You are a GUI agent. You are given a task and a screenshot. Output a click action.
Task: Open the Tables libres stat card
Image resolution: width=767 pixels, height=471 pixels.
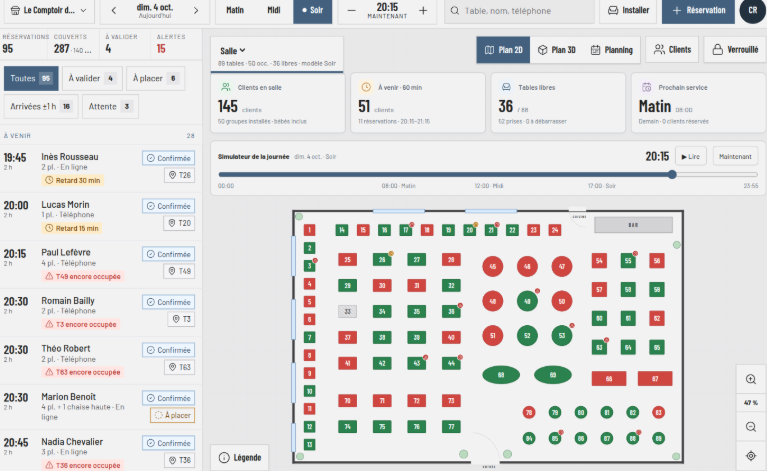(x=558, y=103)
